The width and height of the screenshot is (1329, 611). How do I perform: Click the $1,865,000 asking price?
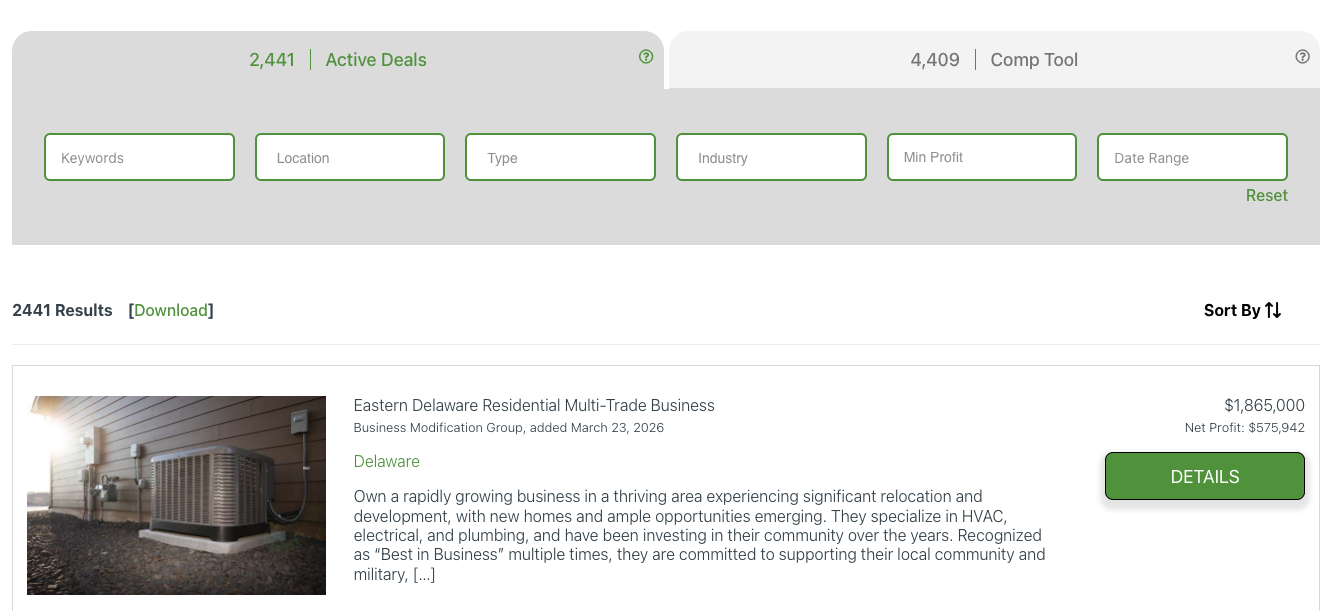click(x=1264, y=405)
